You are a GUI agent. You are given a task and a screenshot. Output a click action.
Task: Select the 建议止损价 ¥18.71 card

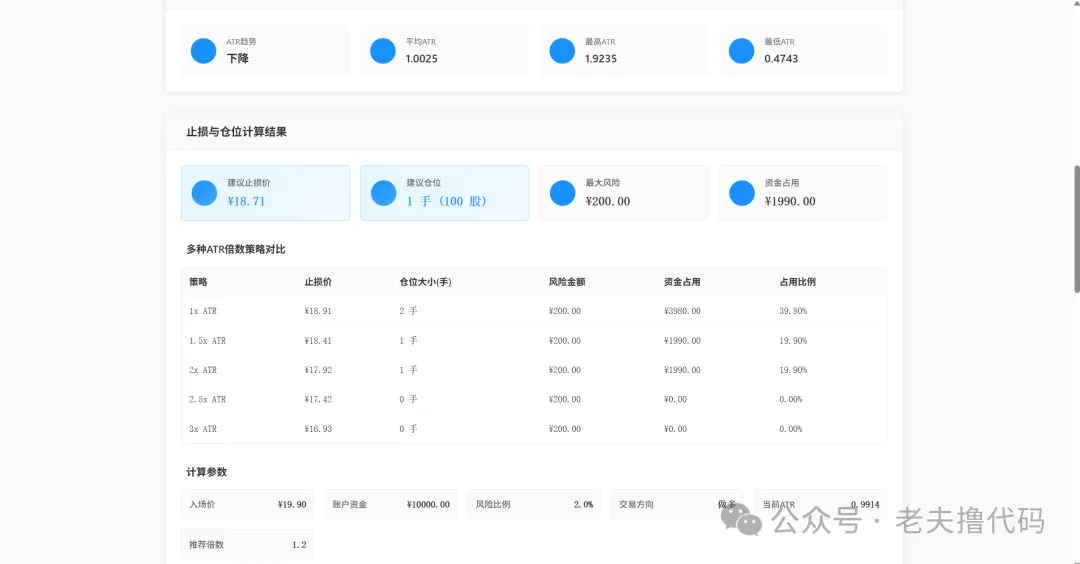265,193
